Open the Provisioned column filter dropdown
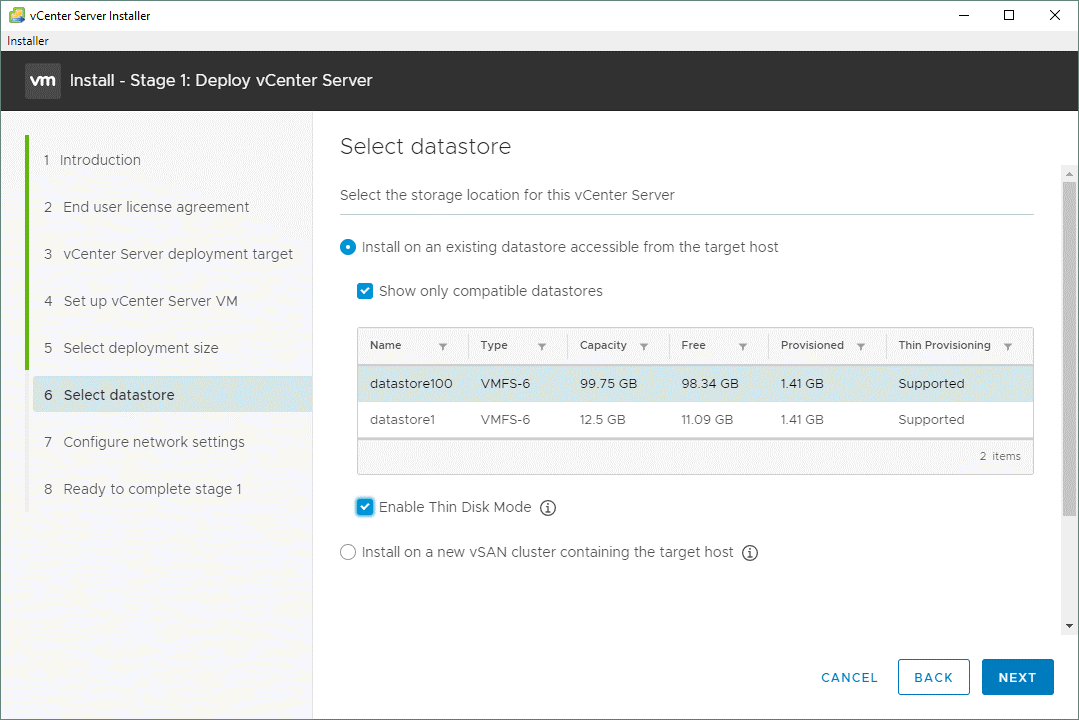Image resolution: width=1079 pixels, height=720 pixels. coord(862,345)
